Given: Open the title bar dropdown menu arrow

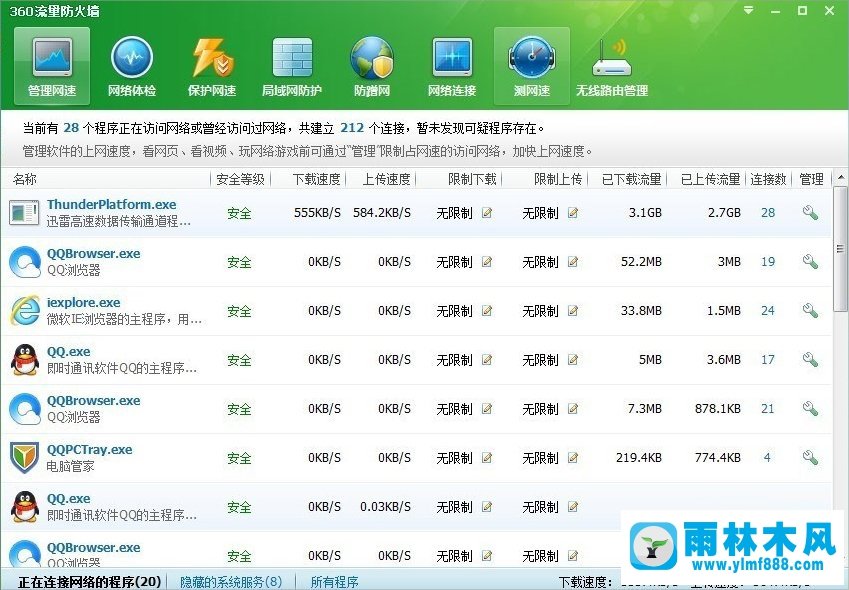Looking at the screenshot, I should [749, 10].
